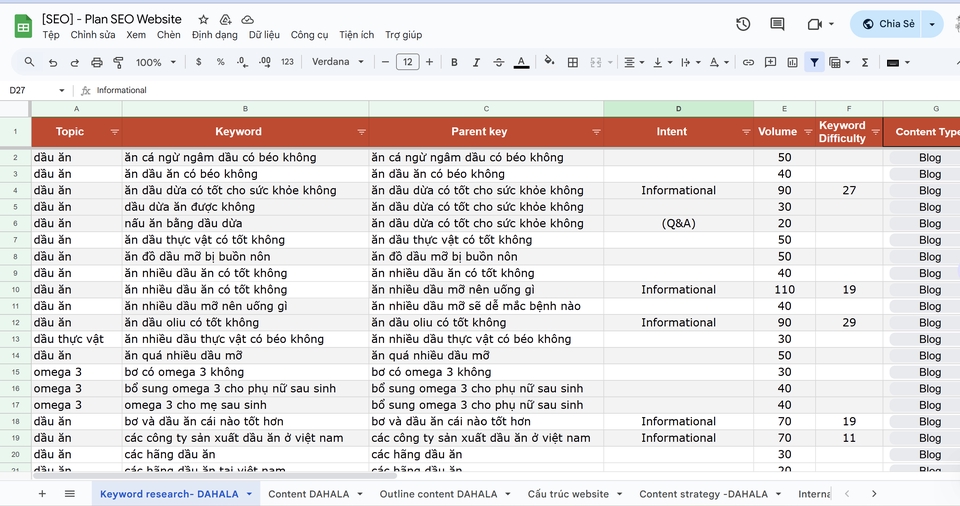Image resolution: width=960 pixels, height=506 pixels.
Task: Redo the last action
Action: pyautogui.click(x=75, y=62)
